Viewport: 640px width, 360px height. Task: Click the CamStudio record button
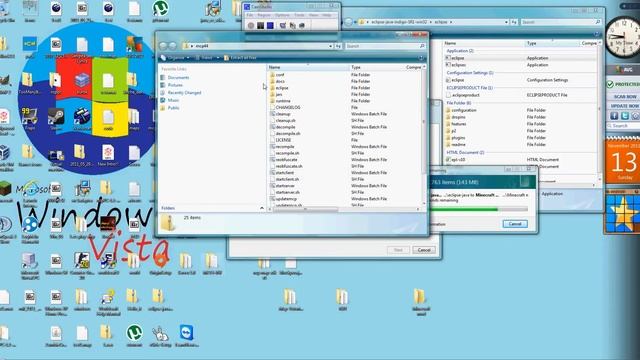[251, 25]
